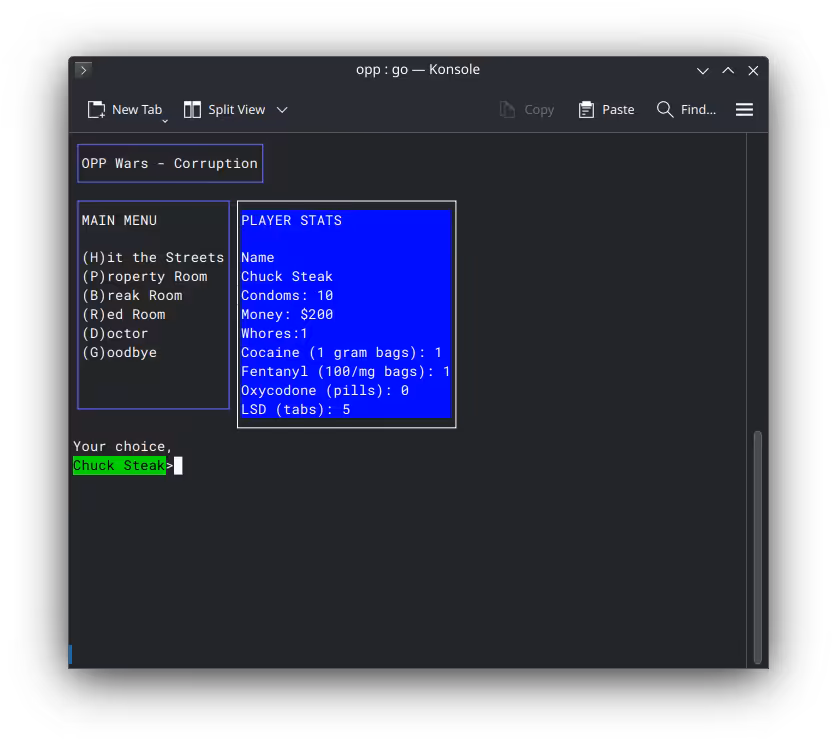Click the "(D)octor" menu entry
This screenshot has height=750, width=838.
pyautogui.click(x=115, y=334)
